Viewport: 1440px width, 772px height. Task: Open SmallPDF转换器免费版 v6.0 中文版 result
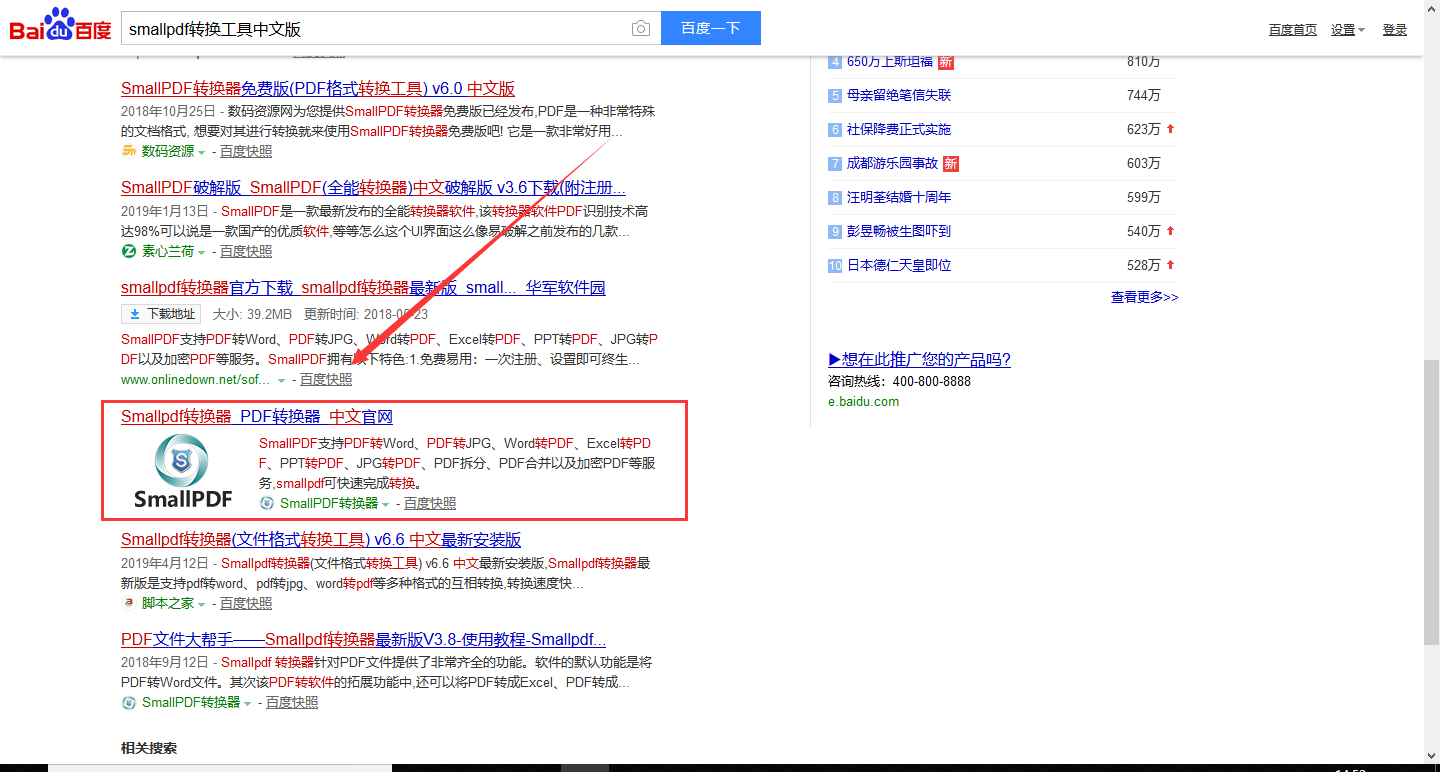[318, 88]
